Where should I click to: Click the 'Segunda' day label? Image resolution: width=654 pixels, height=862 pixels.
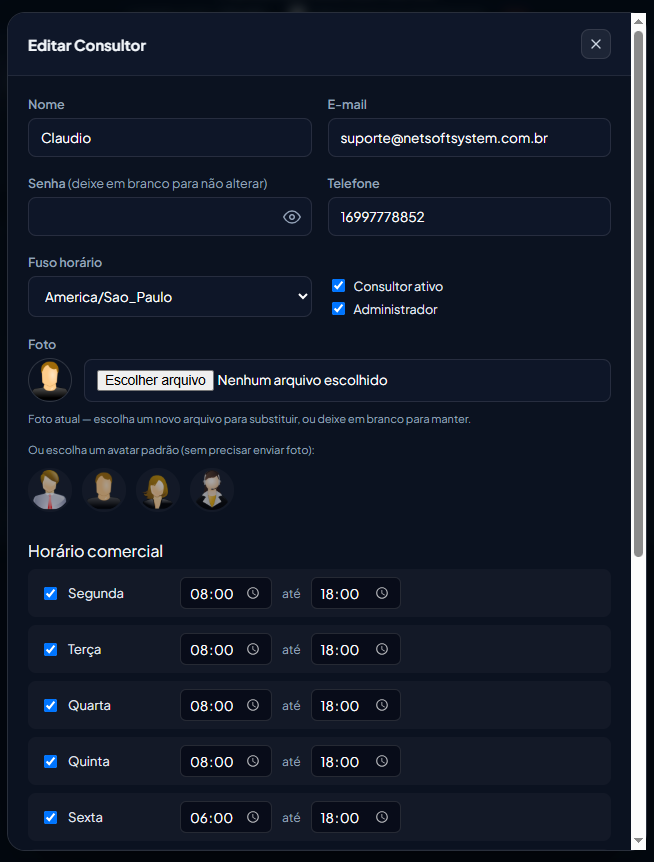click(x=96, y=594)
